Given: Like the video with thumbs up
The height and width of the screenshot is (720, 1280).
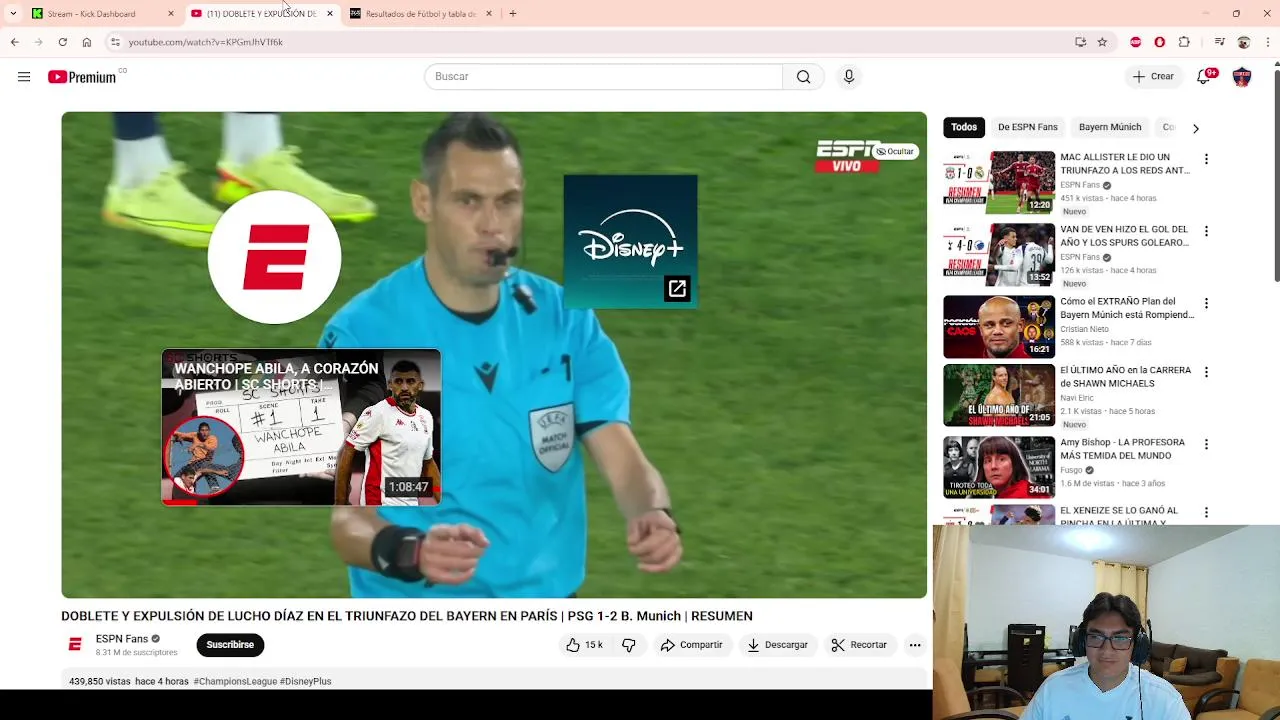Looking at the screenshot, I should coord(584,645).
